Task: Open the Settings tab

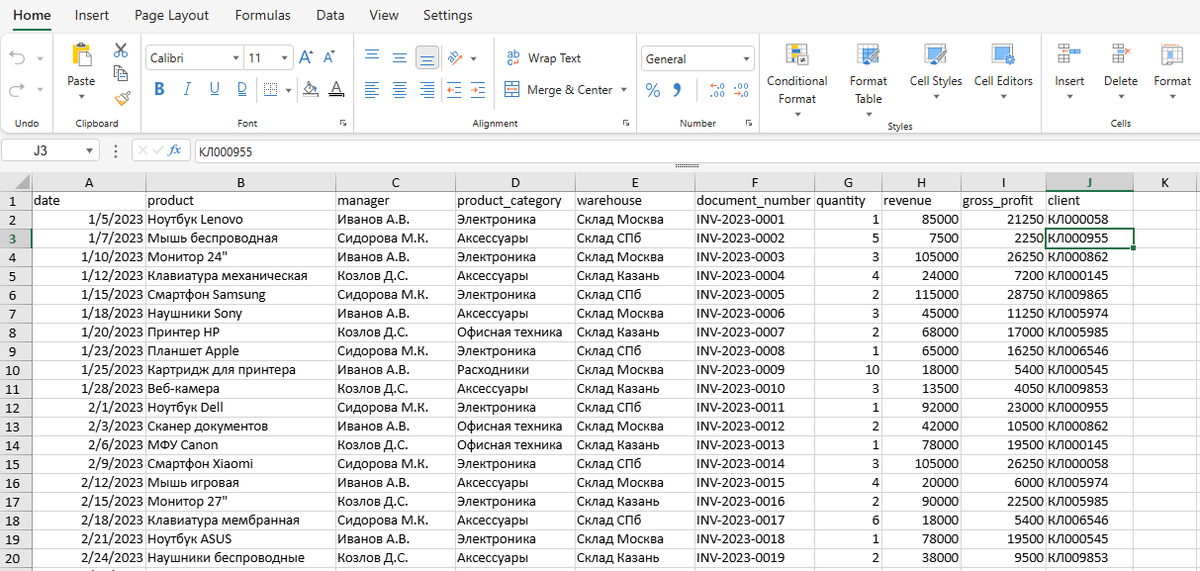Action: [448, 15]
